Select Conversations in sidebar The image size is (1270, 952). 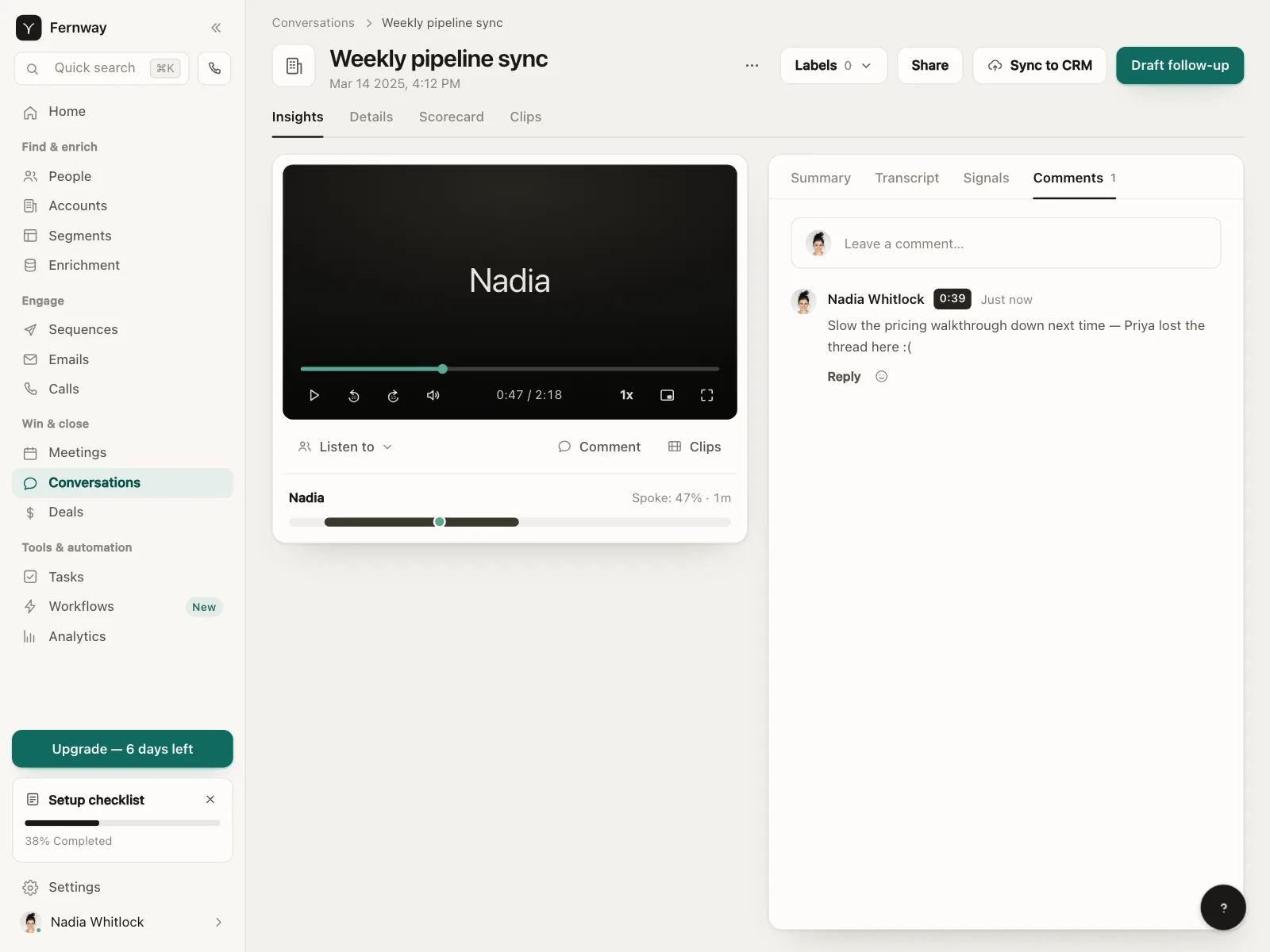click(x=122, y=483)
